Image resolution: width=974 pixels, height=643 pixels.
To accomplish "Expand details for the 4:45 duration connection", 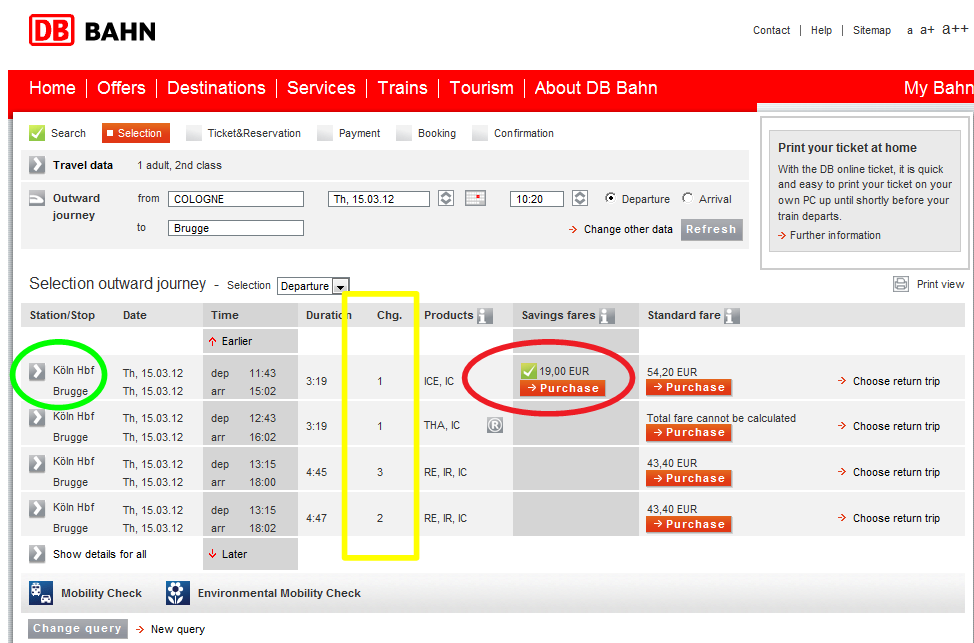I will 37,463.
